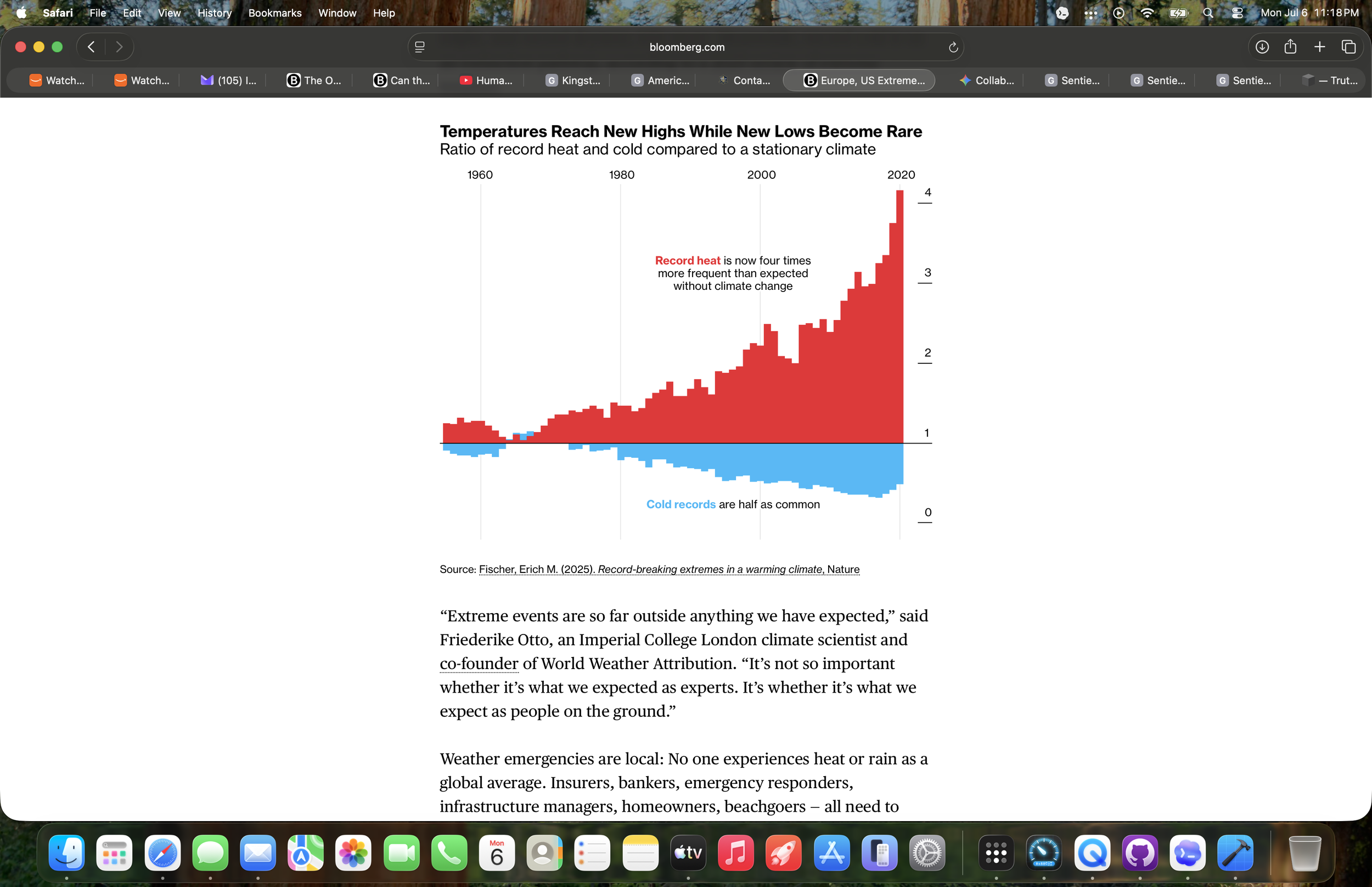Open Finder from the Dock
Screen dimensions: 1372x887
(x=67, y=852)
